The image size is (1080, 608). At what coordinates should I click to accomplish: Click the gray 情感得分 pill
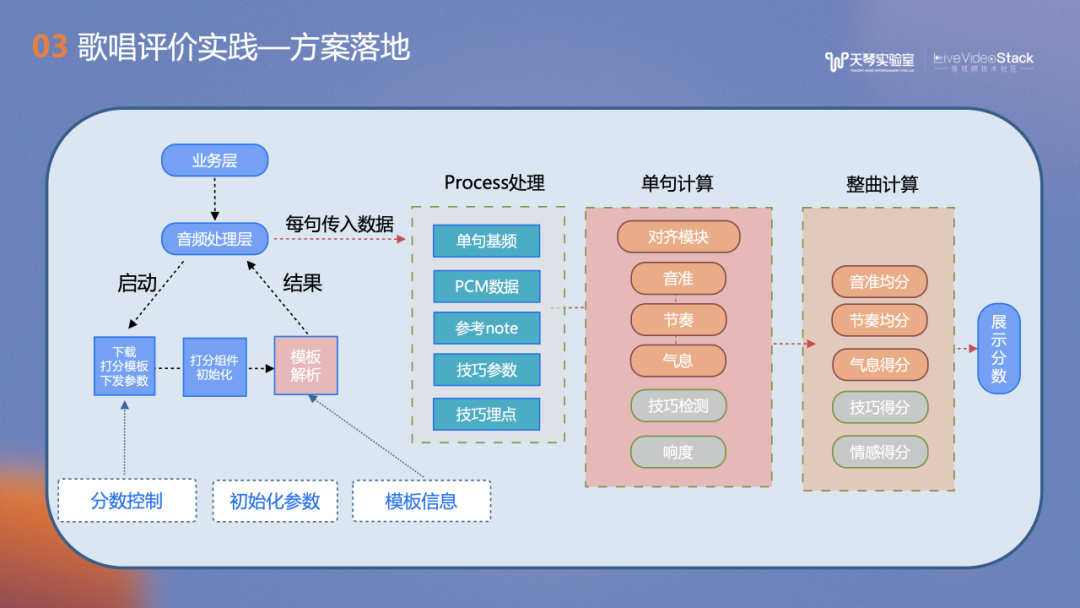879,452
